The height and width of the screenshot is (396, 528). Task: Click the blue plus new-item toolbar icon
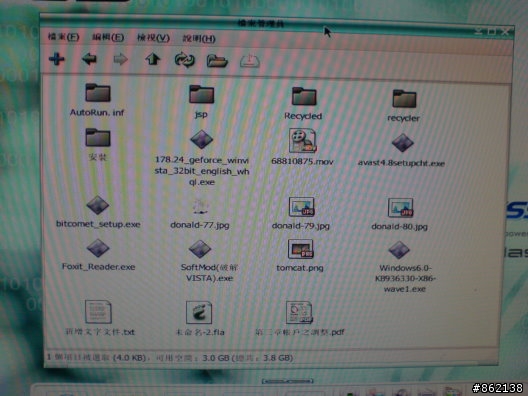[x=57, y=59]
